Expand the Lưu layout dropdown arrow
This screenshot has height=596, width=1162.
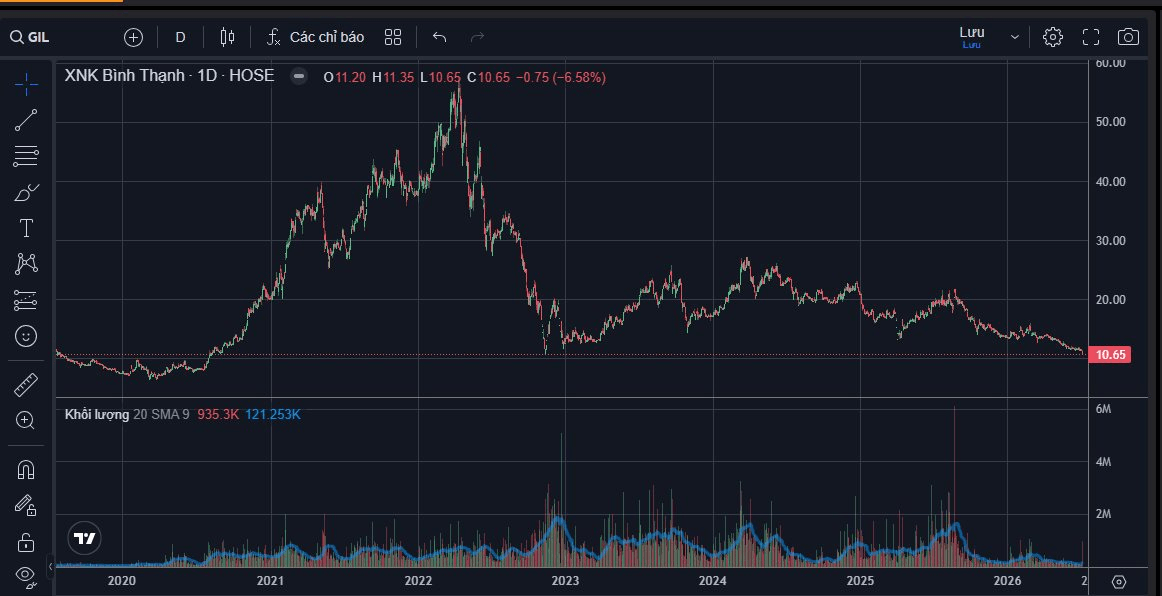coord(1015,37)
